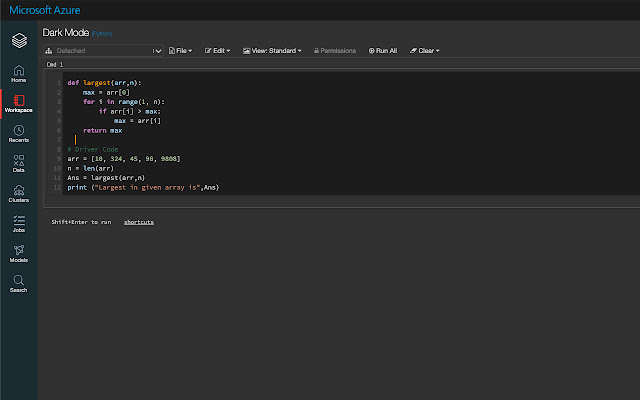Go to Home in sidebar

click(19, 74)
